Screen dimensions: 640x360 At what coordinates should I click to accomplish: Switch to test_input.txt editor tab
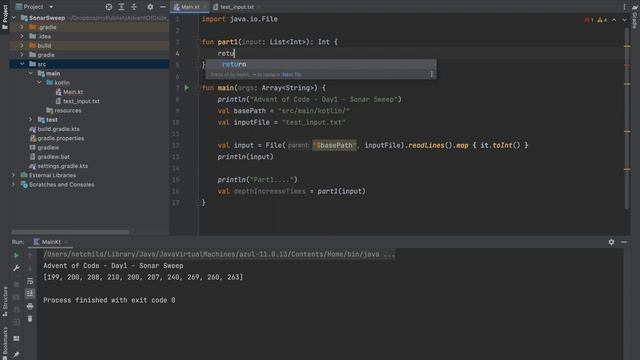point(237,7)
